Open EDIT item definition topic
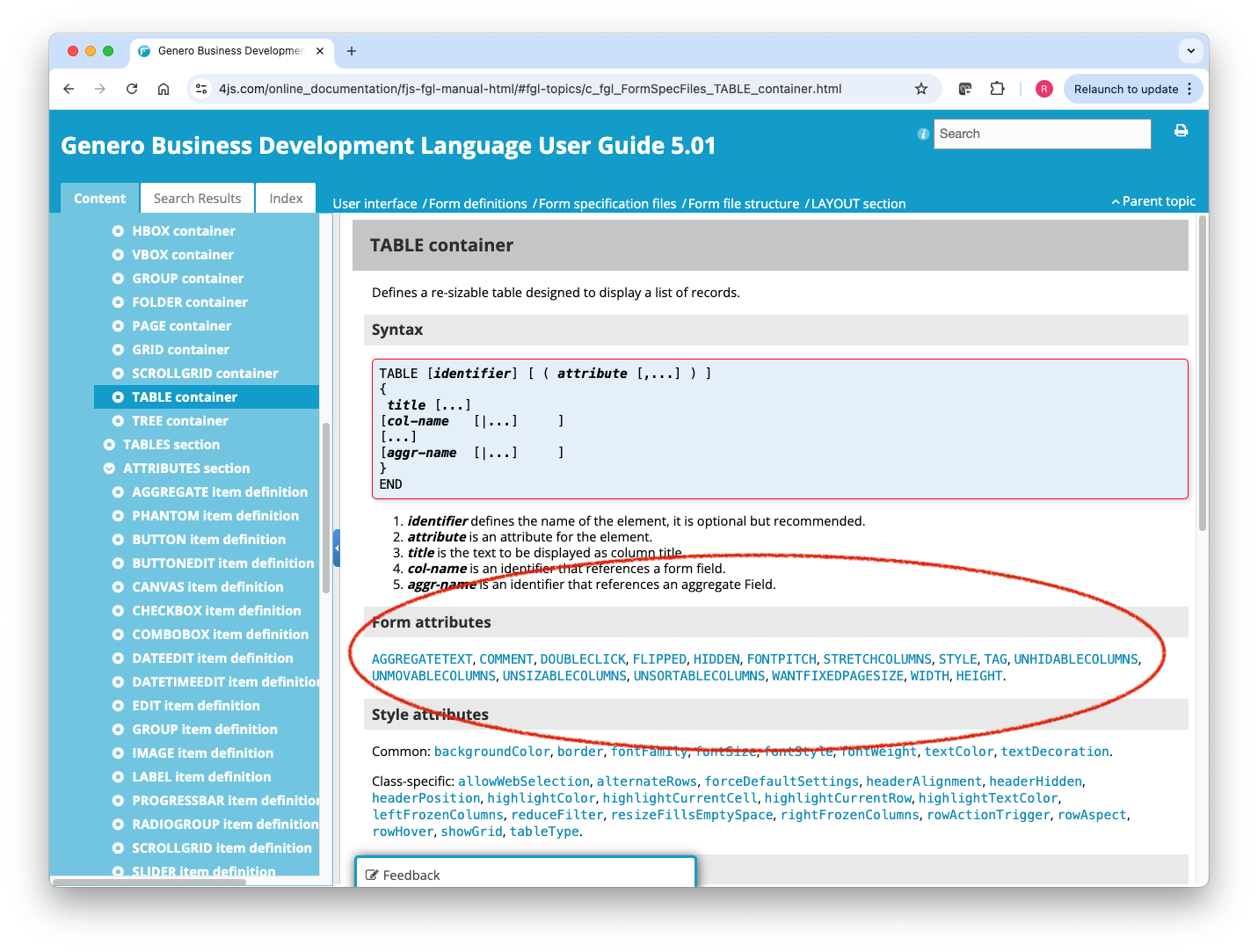The width and height of the screenshot is (1258, 952). (196, 706)
